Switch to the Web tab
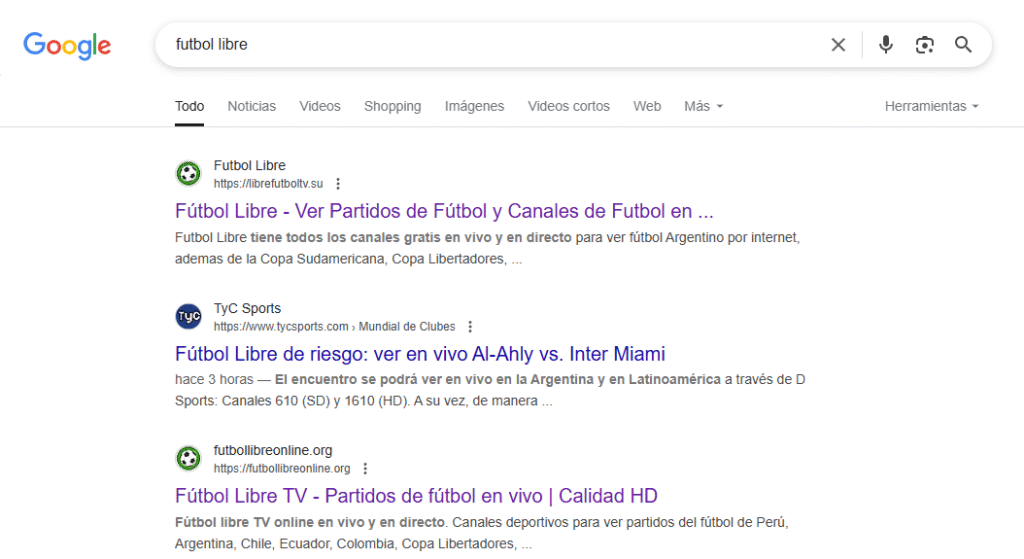The image size is (1024, 559). tap(647, 106)
